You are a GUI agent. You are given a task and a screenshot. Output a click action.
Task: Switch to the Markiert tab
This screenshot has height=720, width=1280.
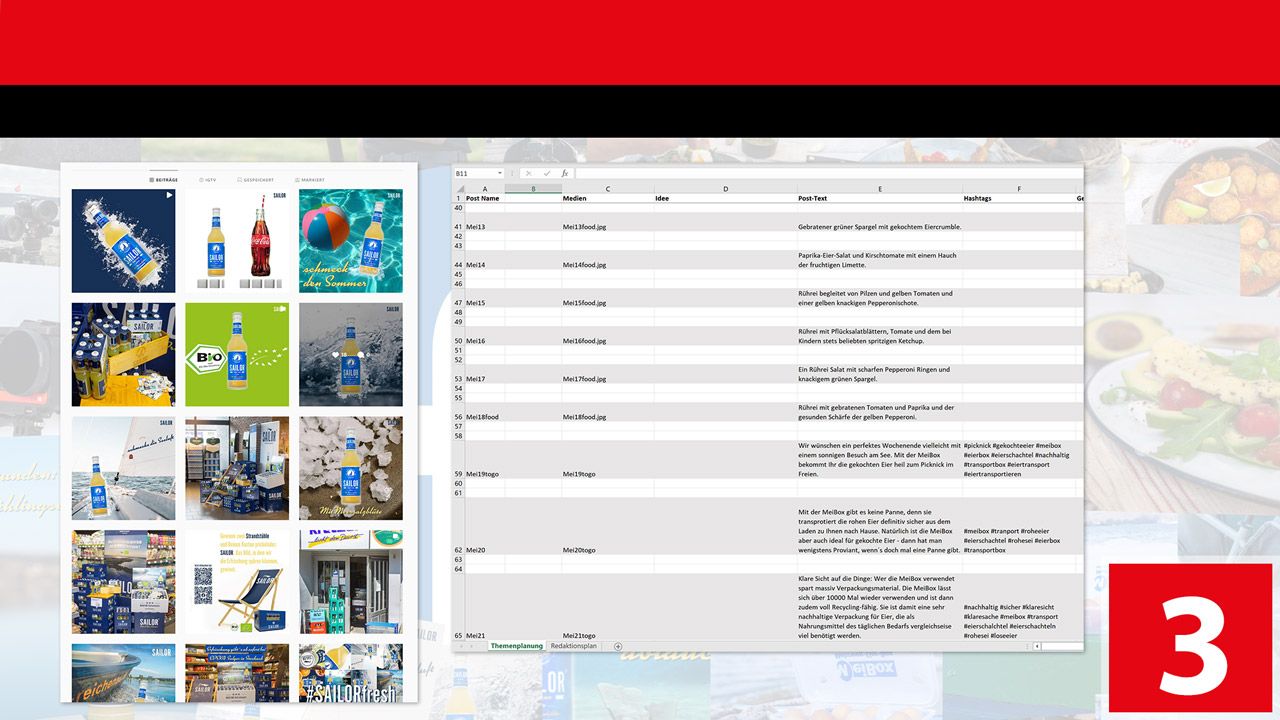coord(309,180)
